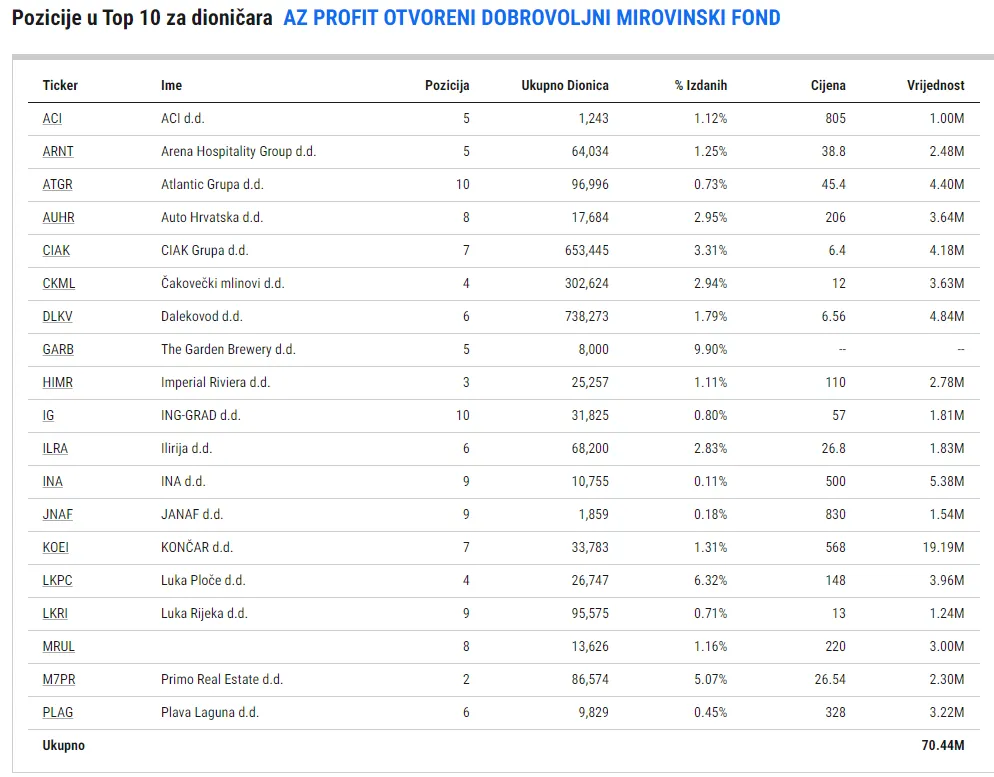
Task: Open the MRUL ticker link
Action: click(58, 646)
